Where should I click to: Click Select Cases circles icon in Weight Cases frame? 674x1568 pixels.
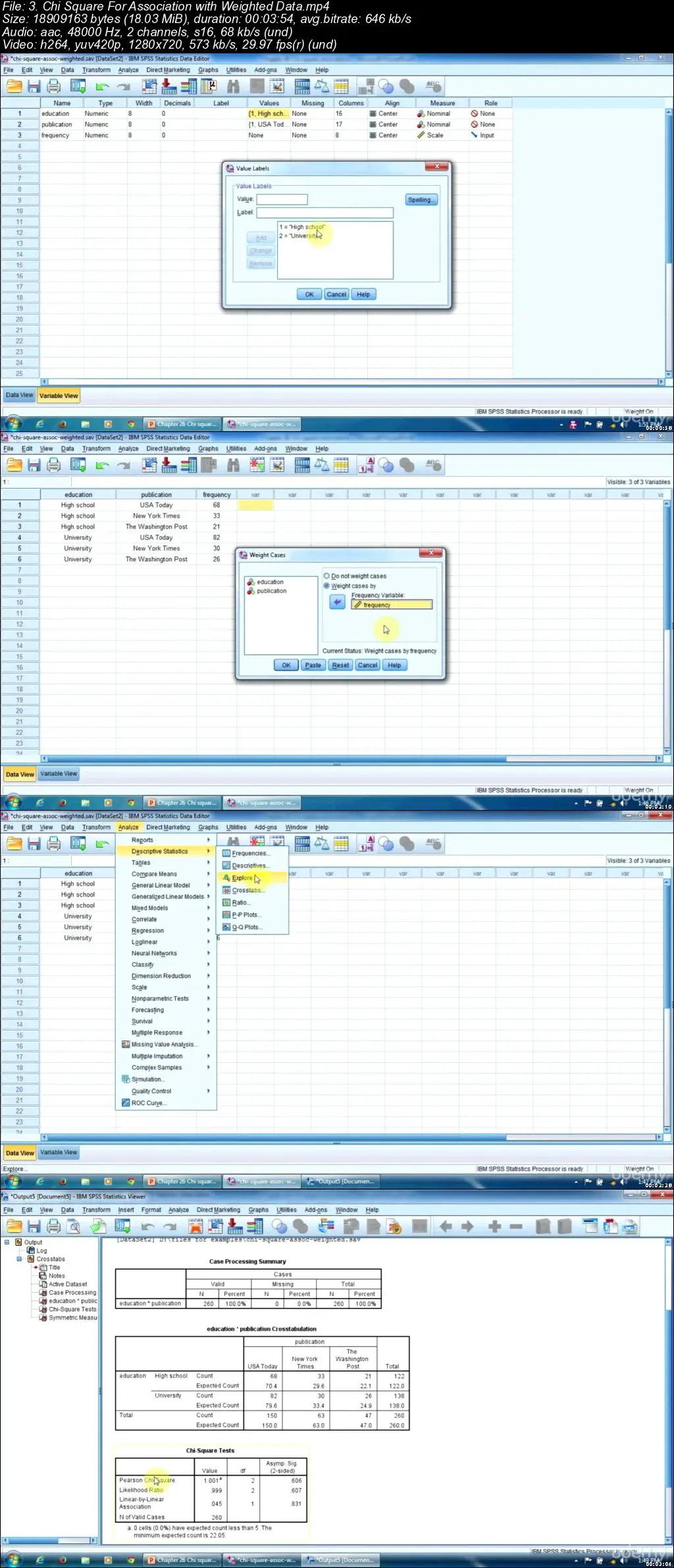(x=386, y=466)
